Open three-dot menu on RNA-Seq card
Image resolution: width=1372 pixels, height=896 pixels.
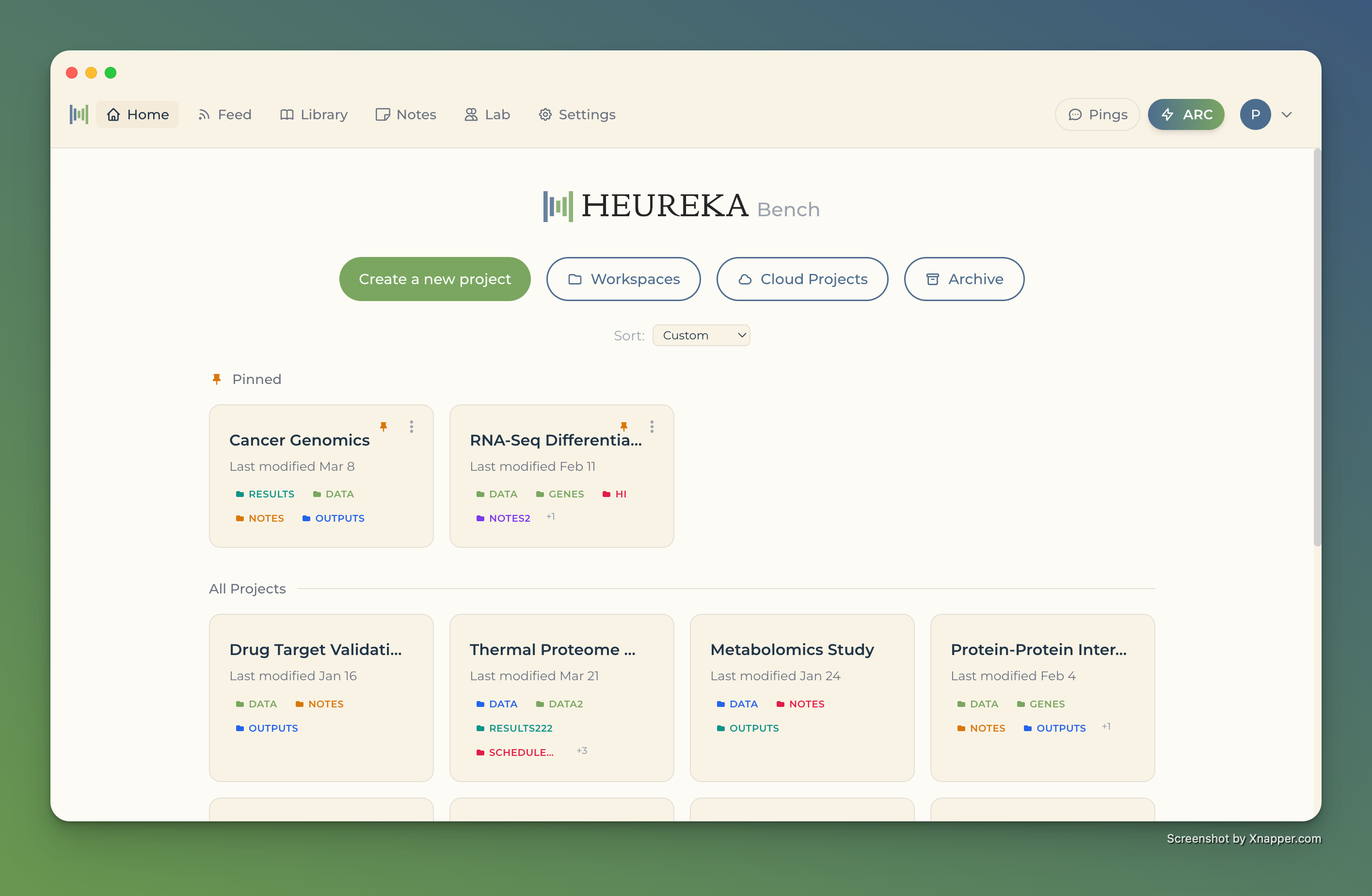(652, 427)
